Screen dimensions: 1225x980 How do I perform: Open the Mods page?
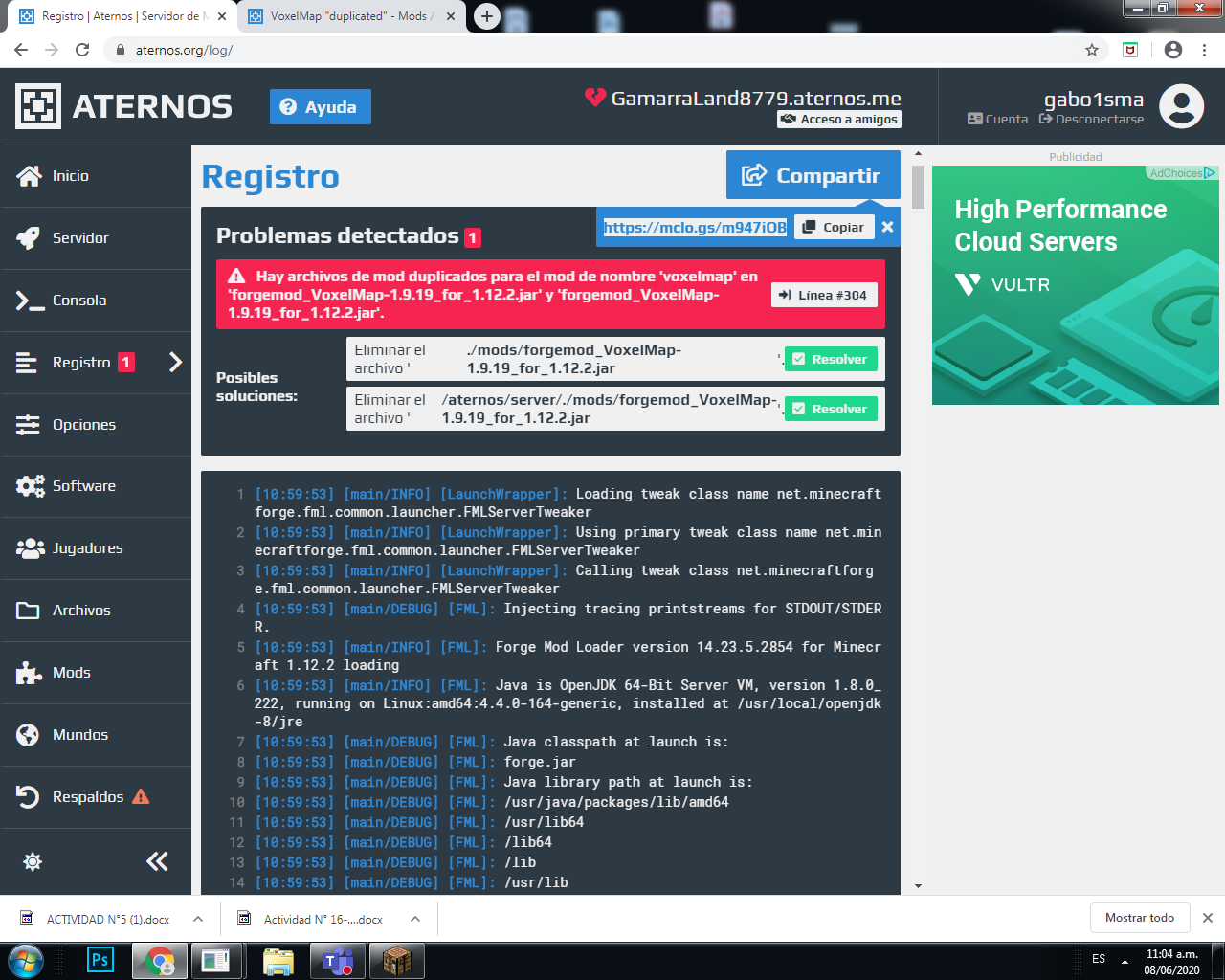coord(96,673)
